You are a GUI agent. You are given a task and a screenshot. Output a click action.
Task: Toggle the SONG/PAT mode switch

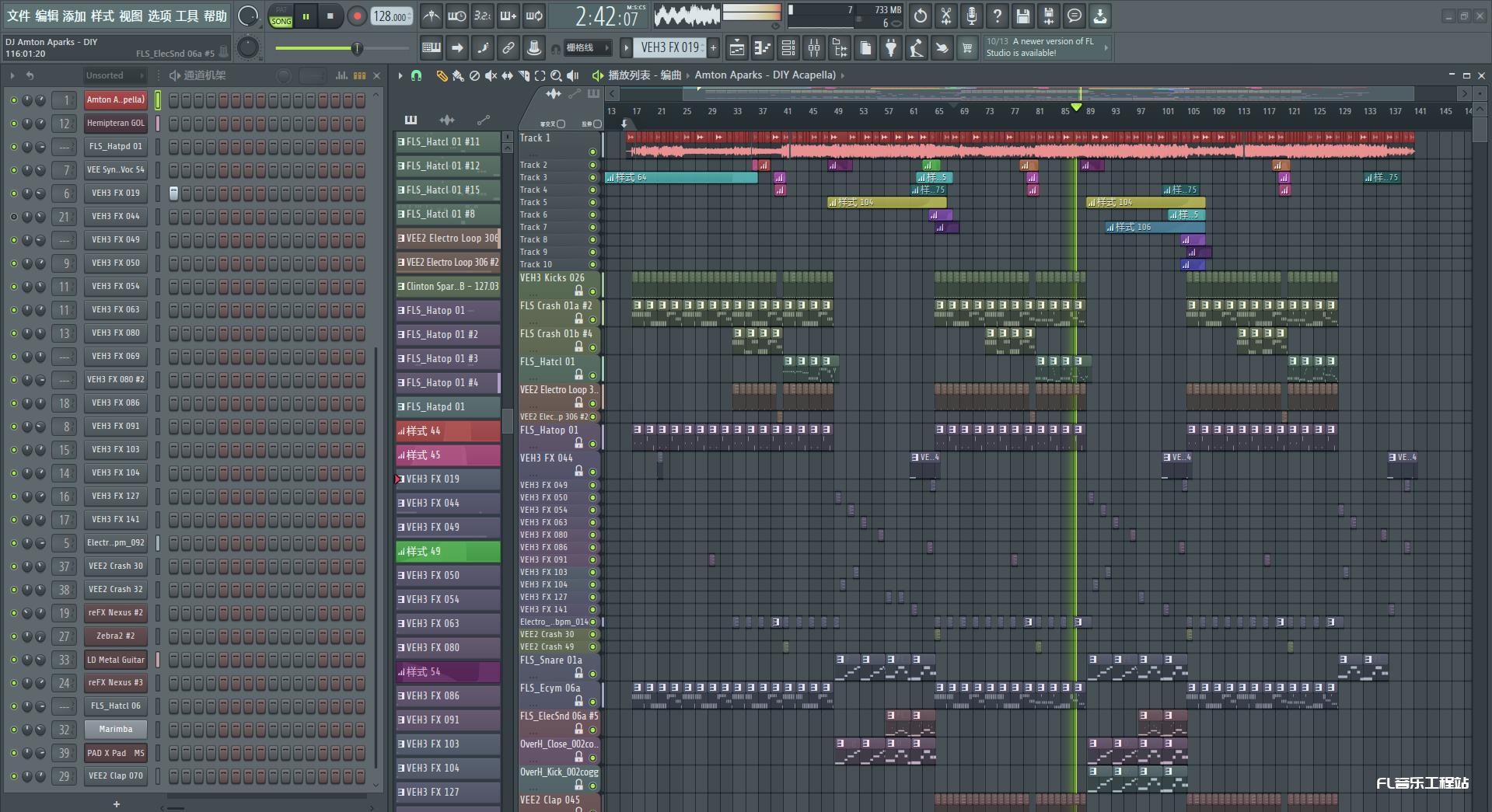[281, 16]
